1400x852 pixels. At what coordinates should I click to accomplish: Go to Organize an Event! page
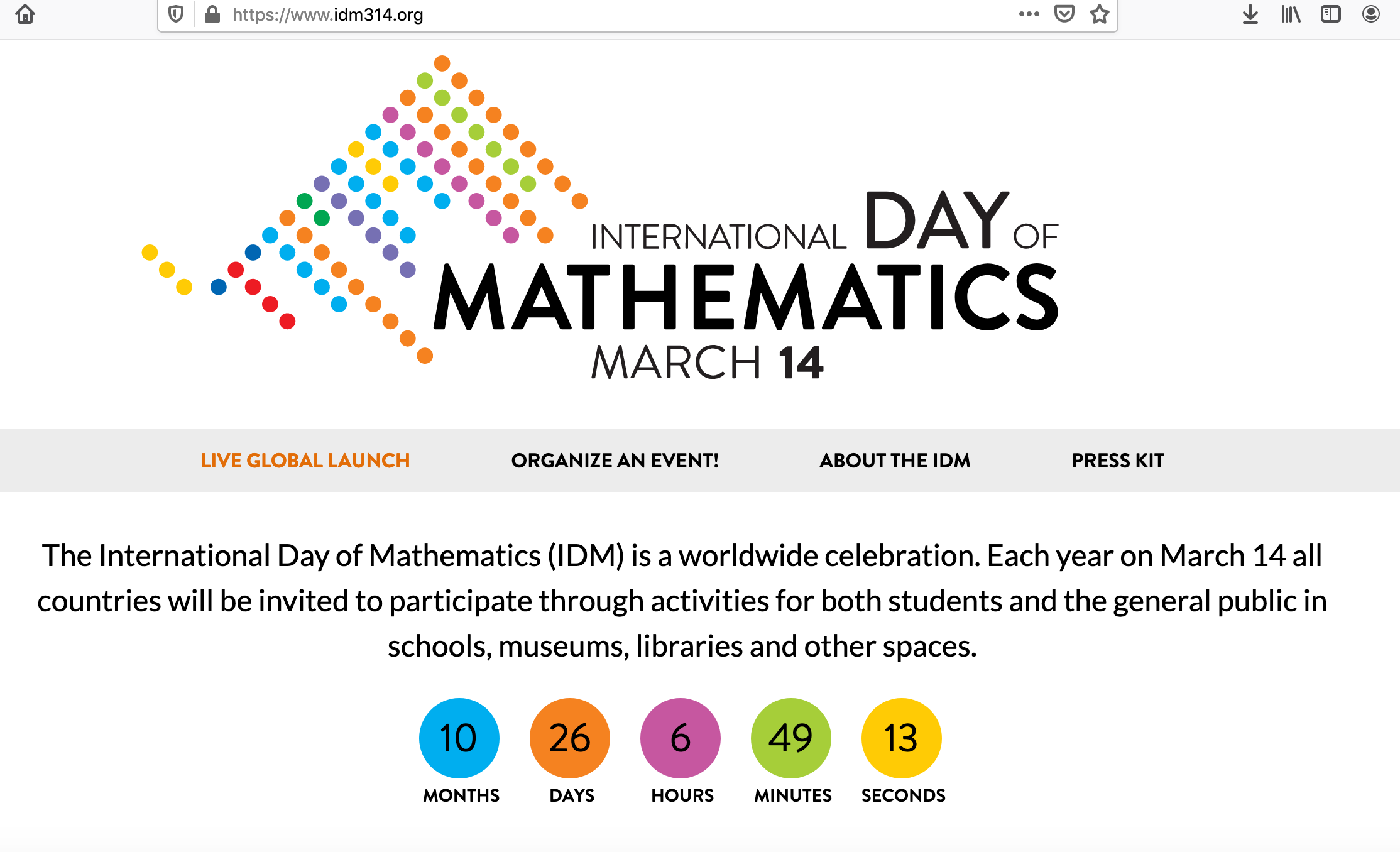[615, 461]
